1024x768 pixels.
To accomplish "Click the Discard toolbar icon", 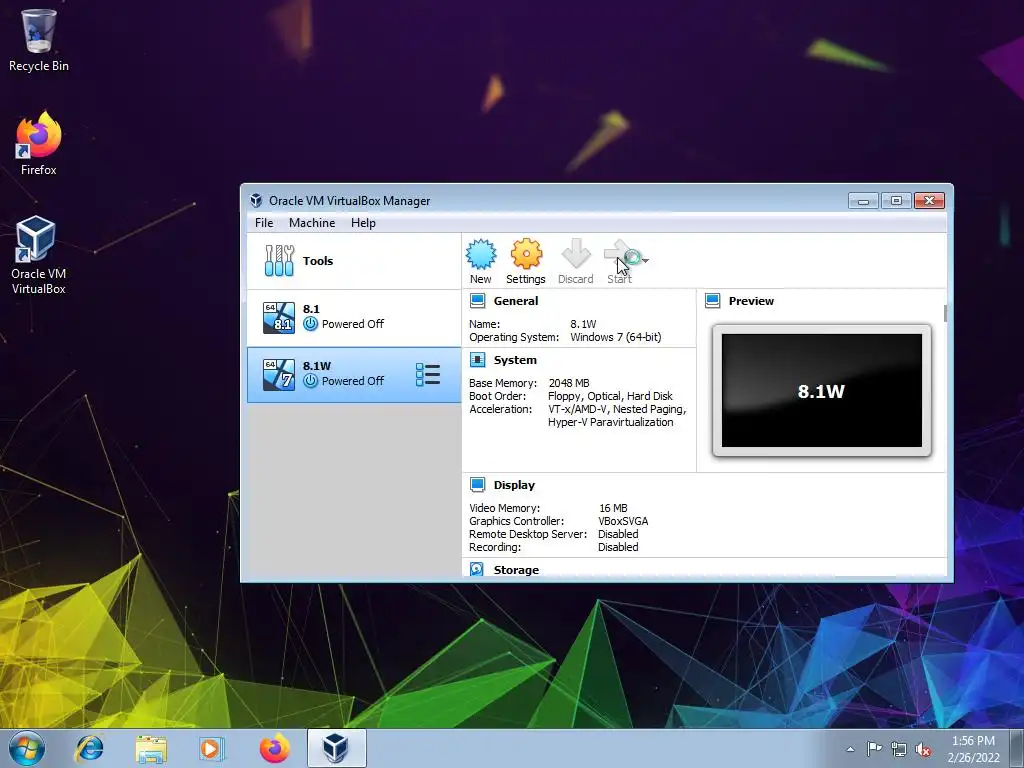I will click(x=575, y=254).
